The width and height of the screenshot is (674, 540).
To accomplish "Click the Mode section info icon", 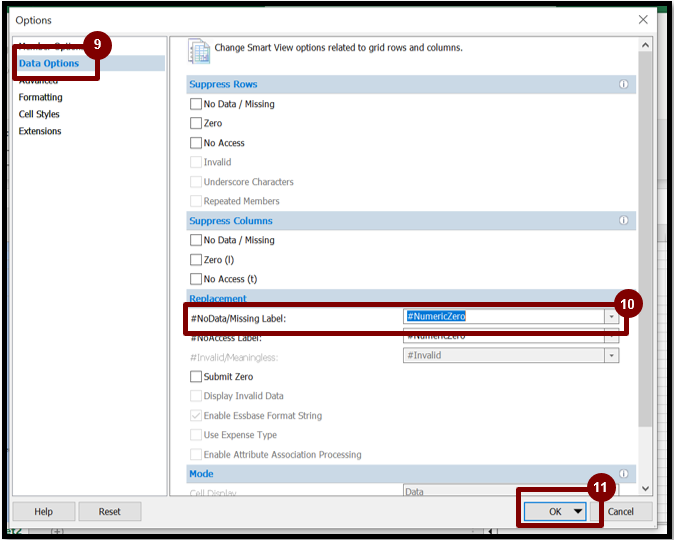I will 623,473.
